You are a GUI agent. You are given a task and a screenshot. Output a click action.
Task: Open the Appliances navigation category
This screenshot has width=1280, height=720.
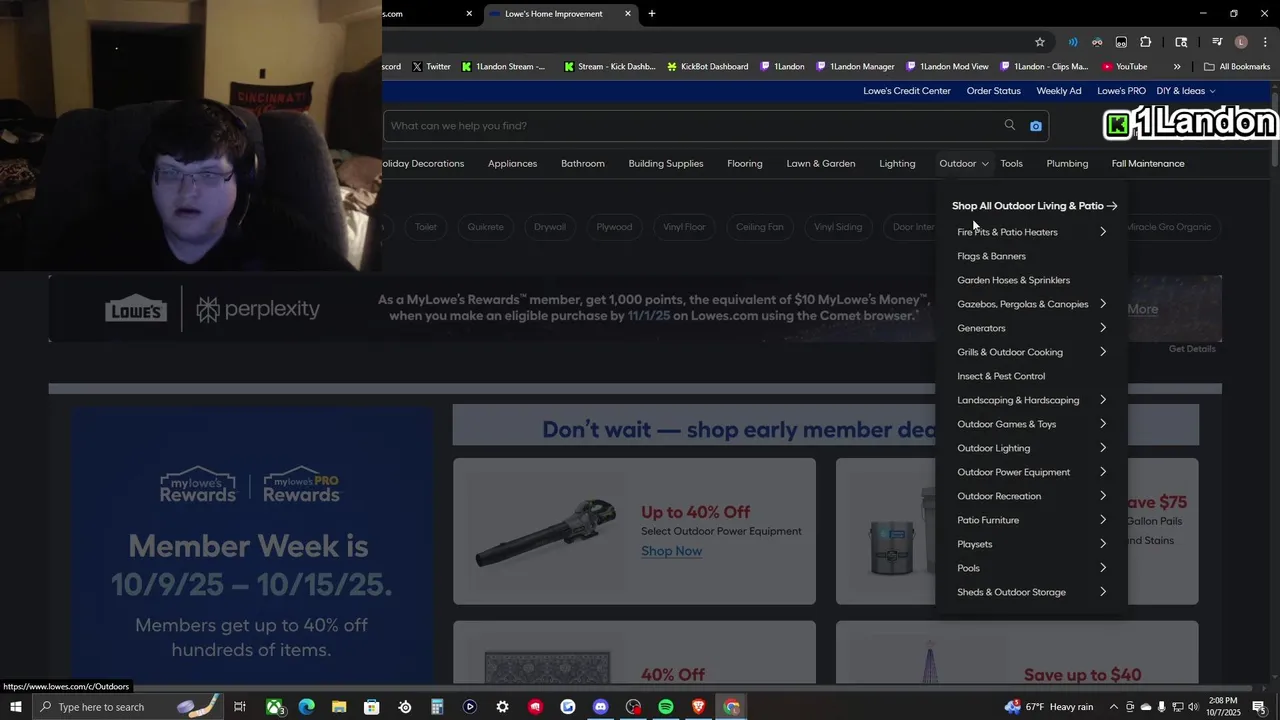512,164
